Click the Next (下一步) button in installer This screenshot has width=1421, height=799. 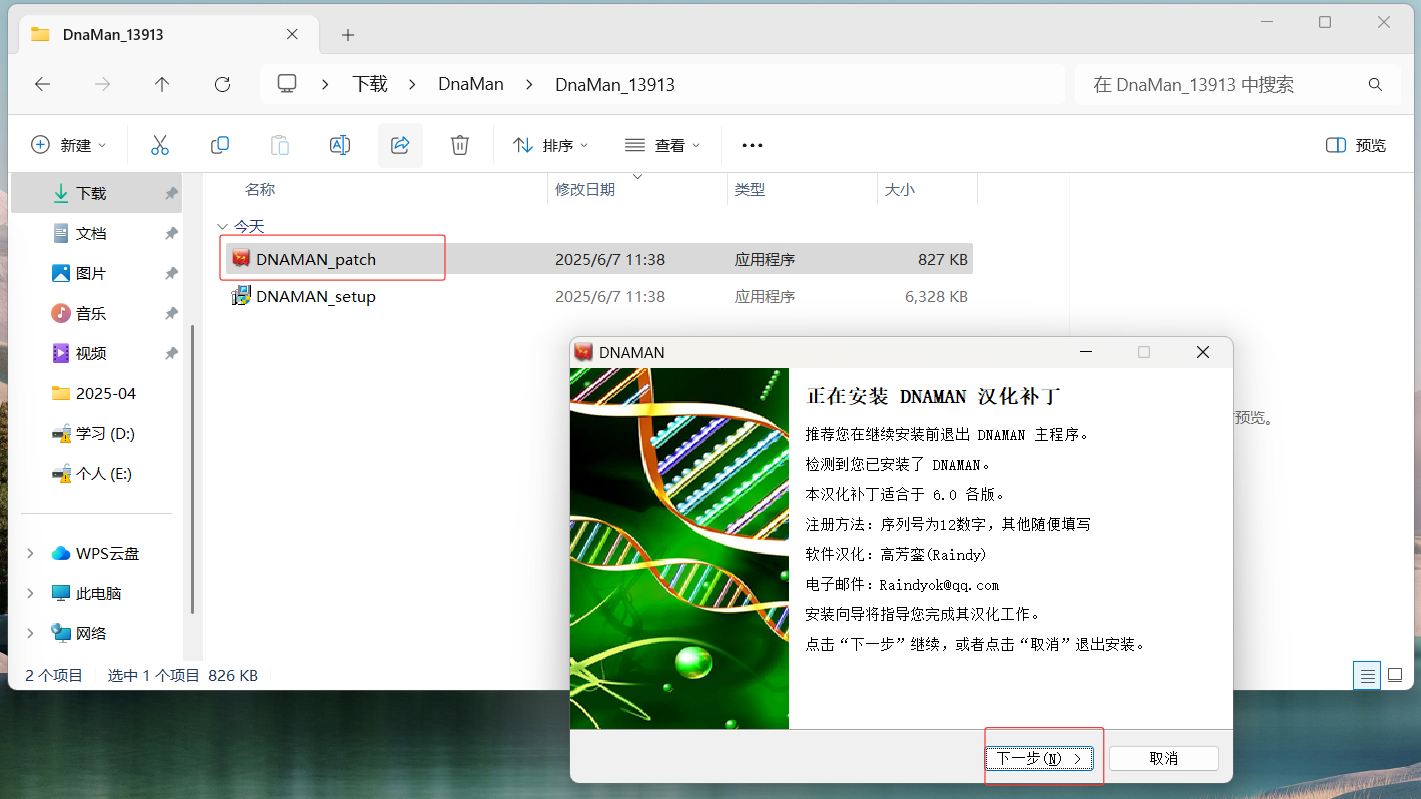pyautogui.click(x=1040, y=758)
